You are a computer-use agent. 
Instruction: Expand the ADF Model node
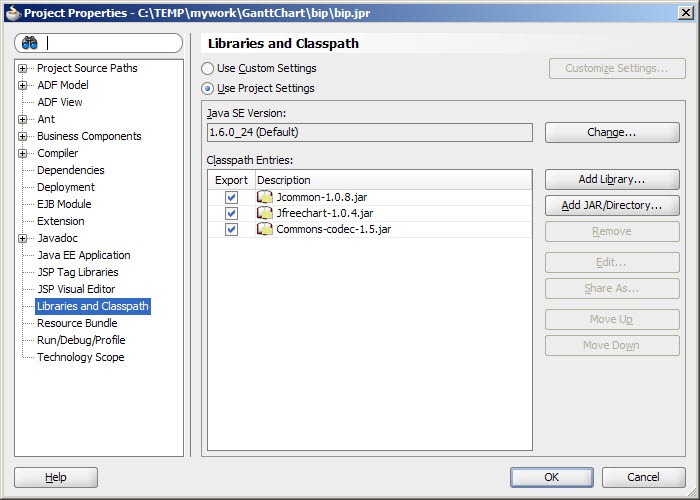(x=22, y=85)
